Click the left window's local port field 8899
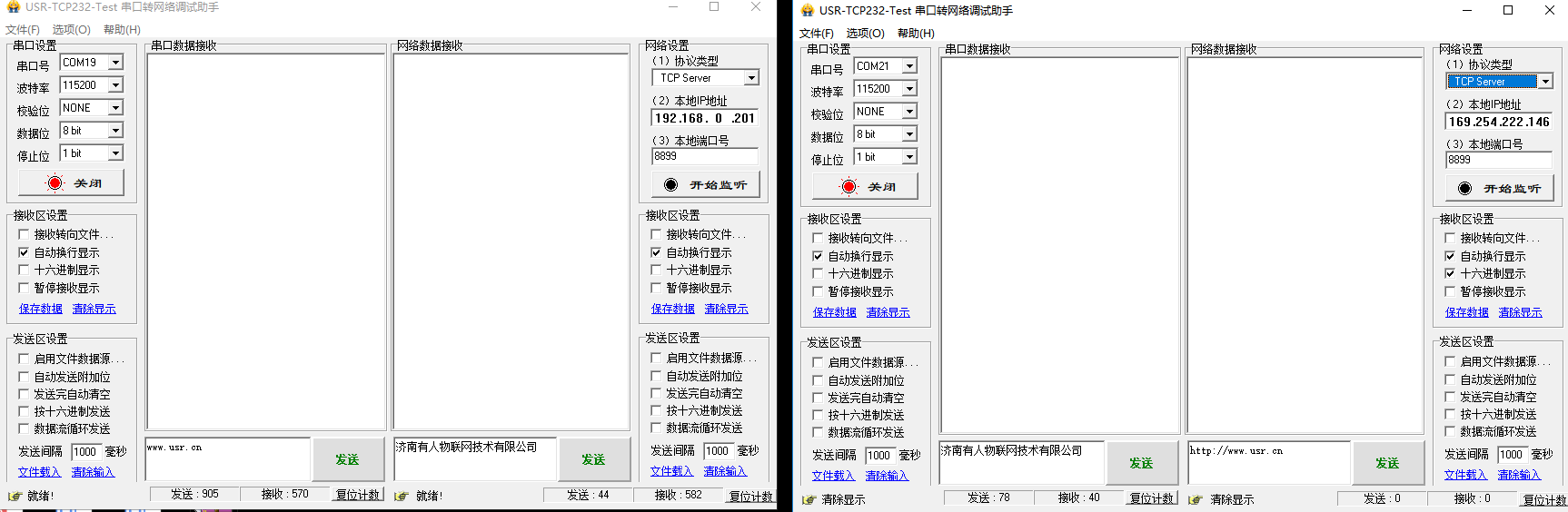Screen dimensions: 1568x512 705,156
